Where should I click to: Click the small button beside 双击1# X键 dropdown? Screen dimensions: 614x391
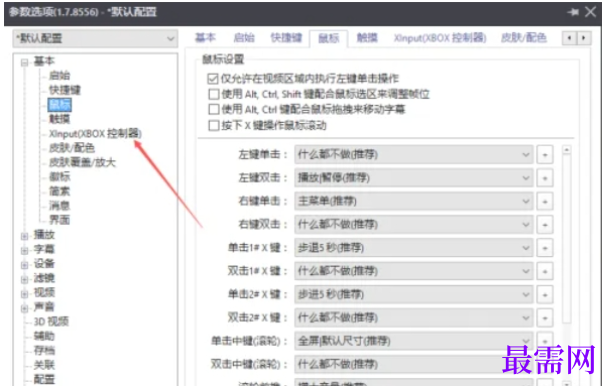pyautogui.click(x=545, y=271)
